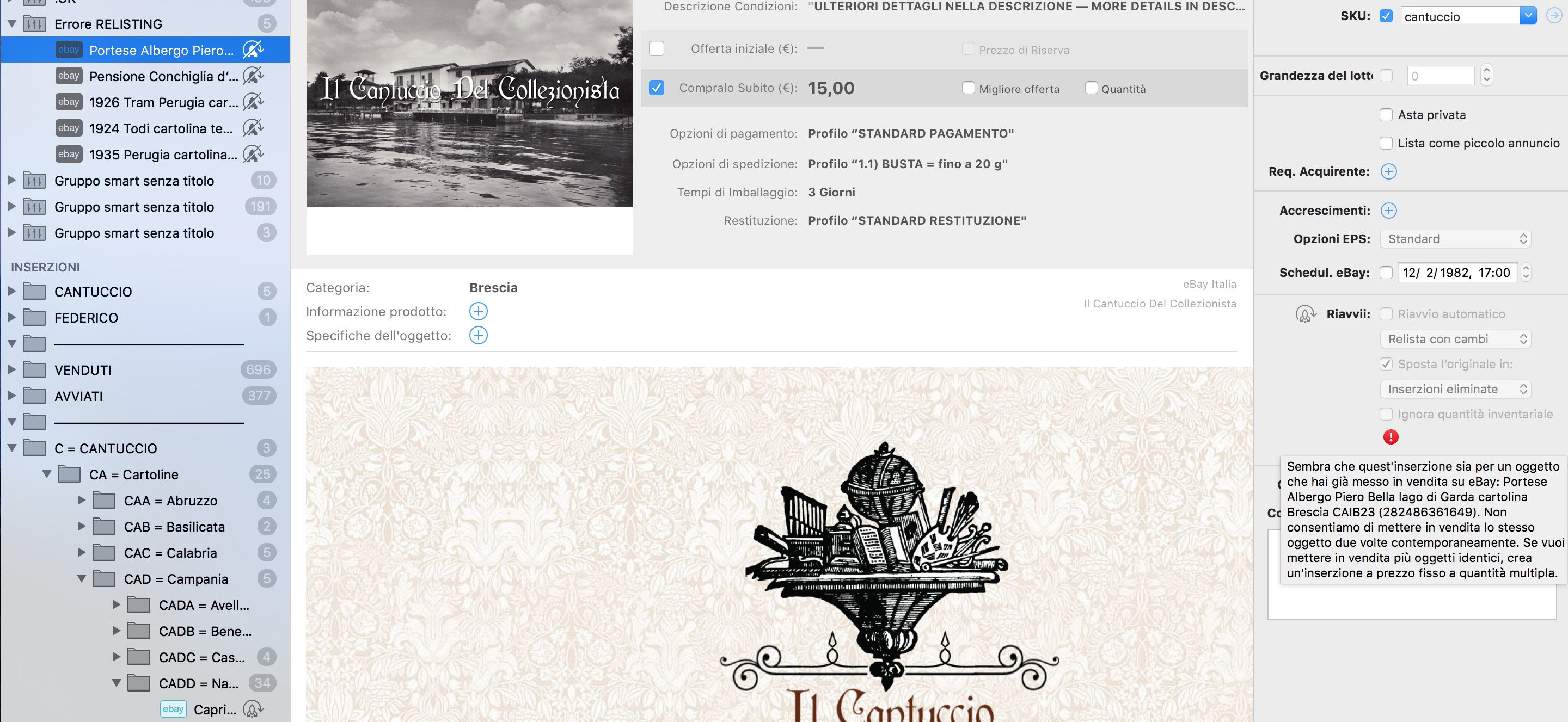Open the Inserzioni eliminate dropdown
1568x722 pixels.
1455,389
